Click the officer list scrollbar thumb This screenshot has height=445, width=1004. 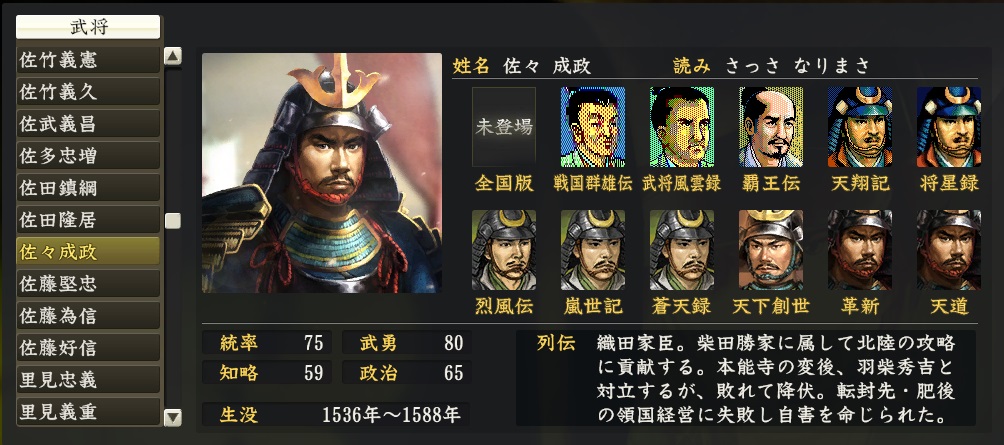point(173,221)
